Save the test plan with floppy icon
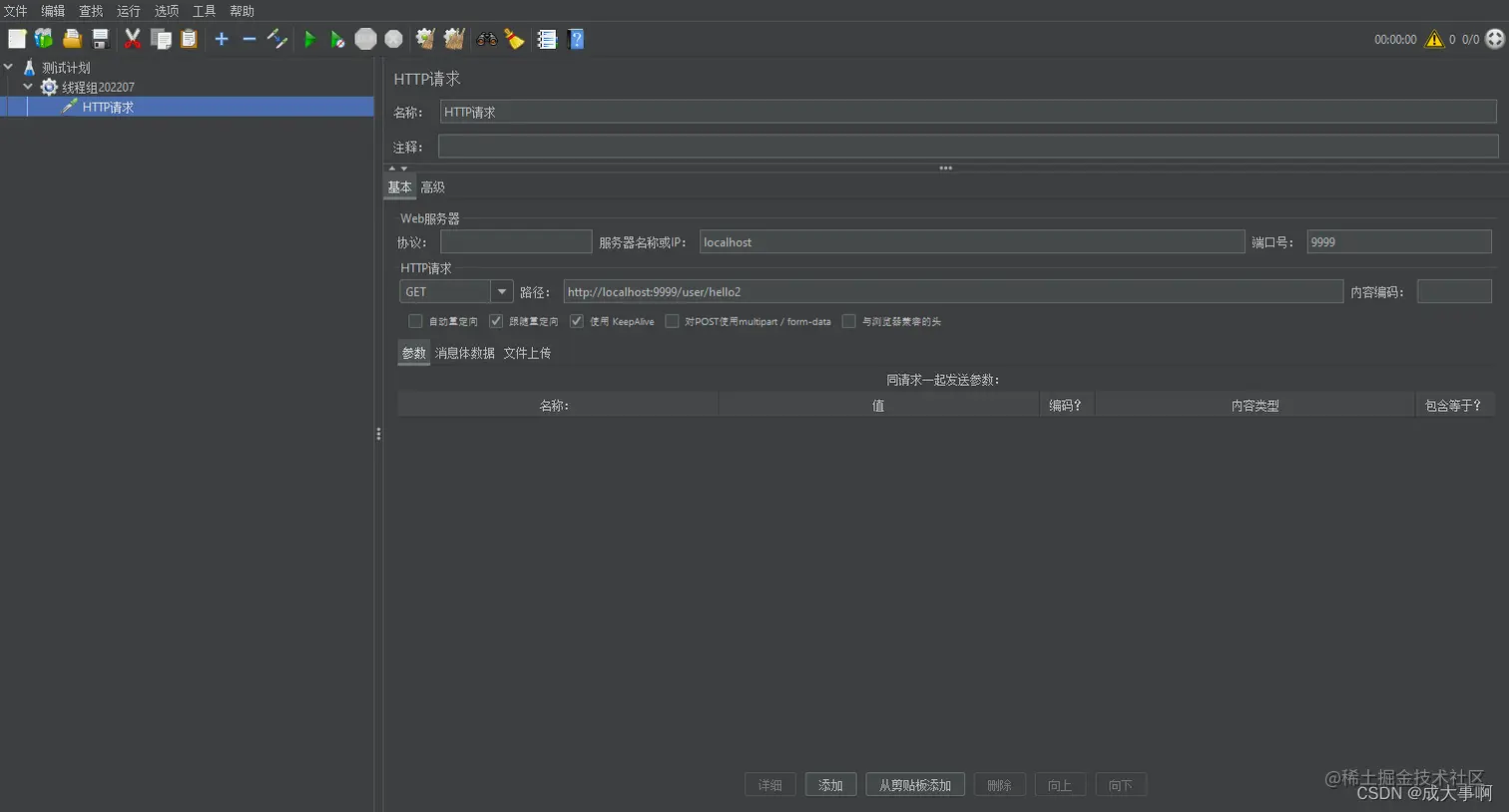The height and width of the screenshot is (812, 1509). 100,39
